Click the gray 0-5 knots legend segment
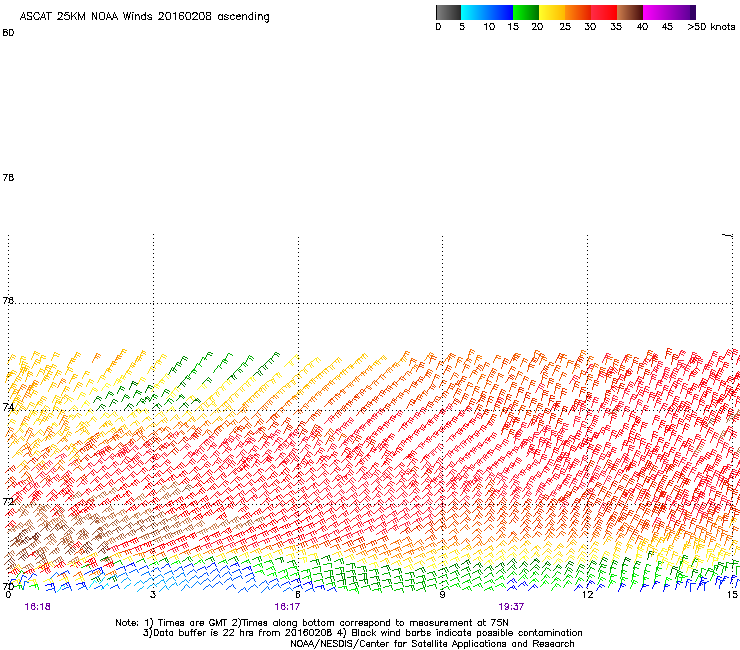This screenshot has height=650, width=740. coord(448,12)
